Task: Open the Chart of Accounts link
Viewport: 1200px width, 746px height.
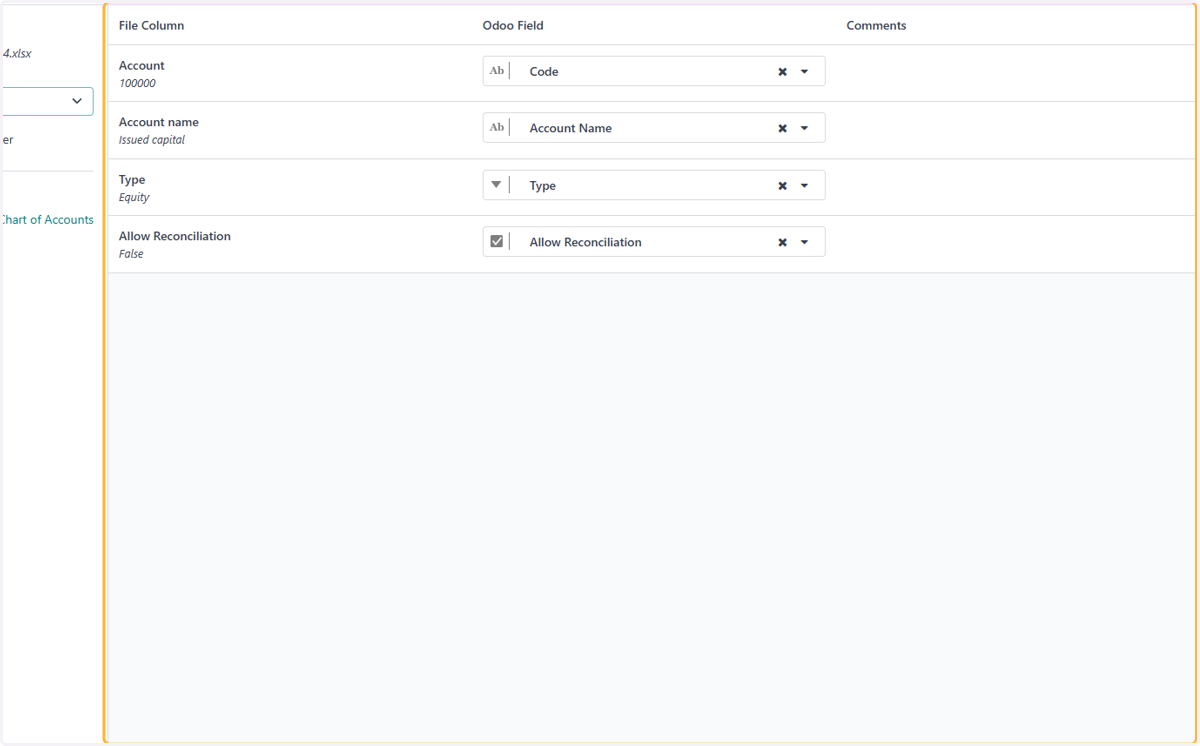Action: pos(47,220)
